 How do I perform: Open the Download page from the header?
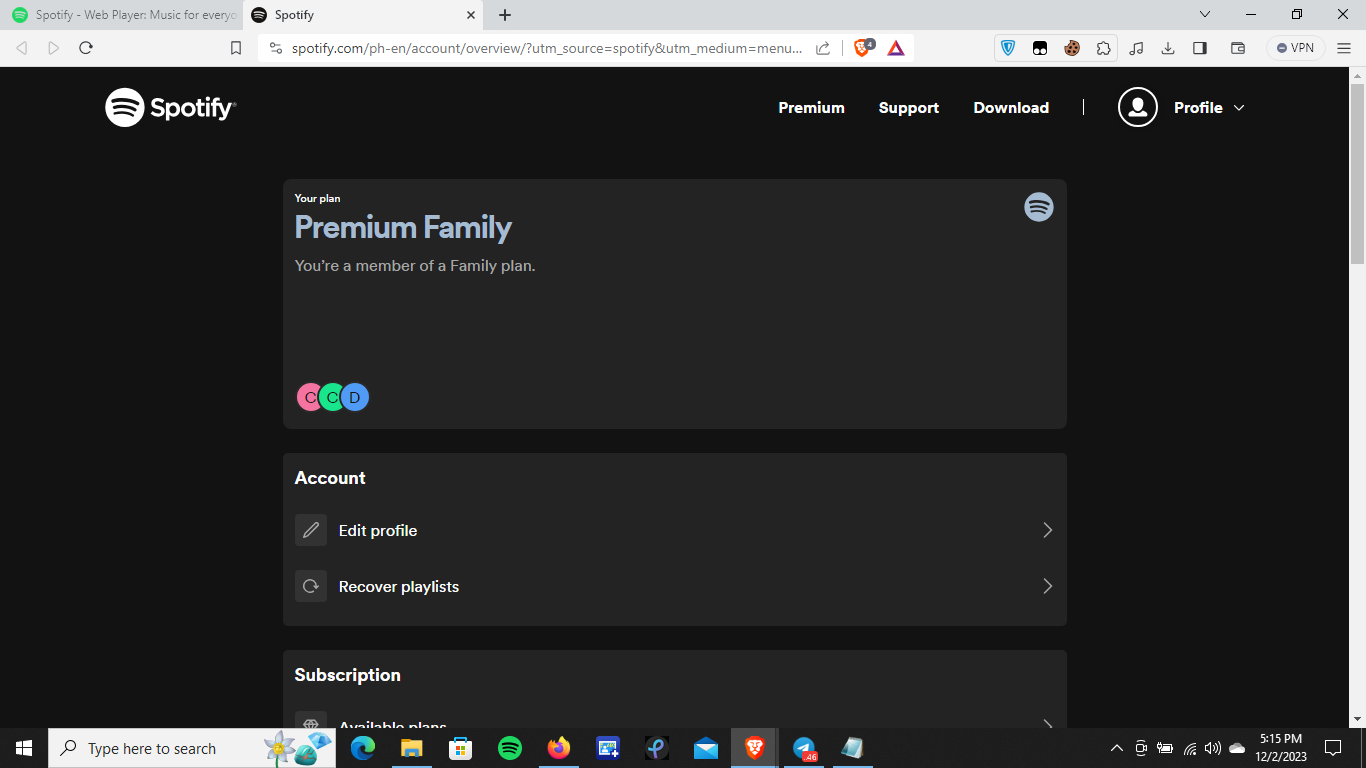1011,108
